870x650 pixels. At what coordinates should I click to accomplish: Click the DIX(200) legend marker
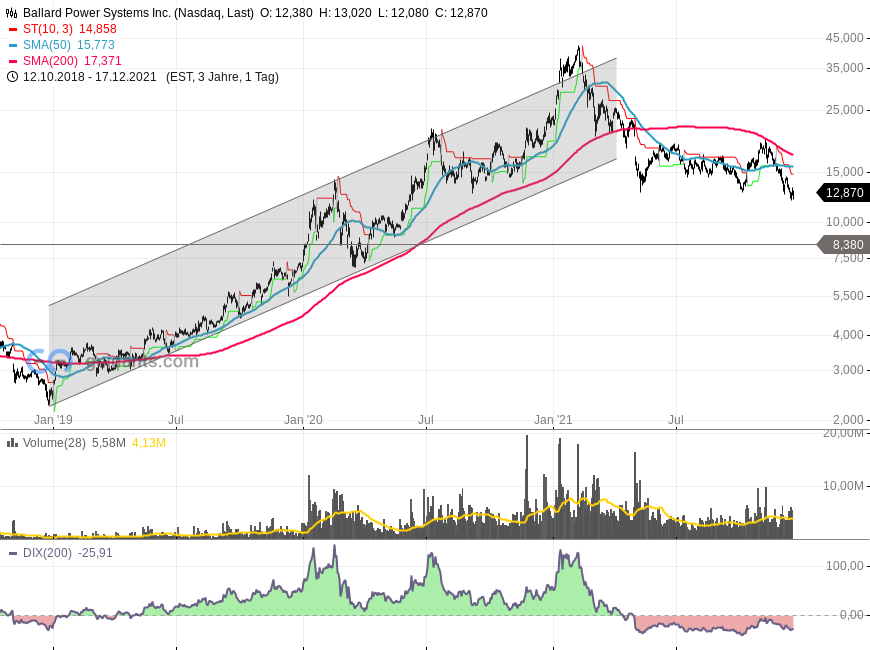point(13,553)
